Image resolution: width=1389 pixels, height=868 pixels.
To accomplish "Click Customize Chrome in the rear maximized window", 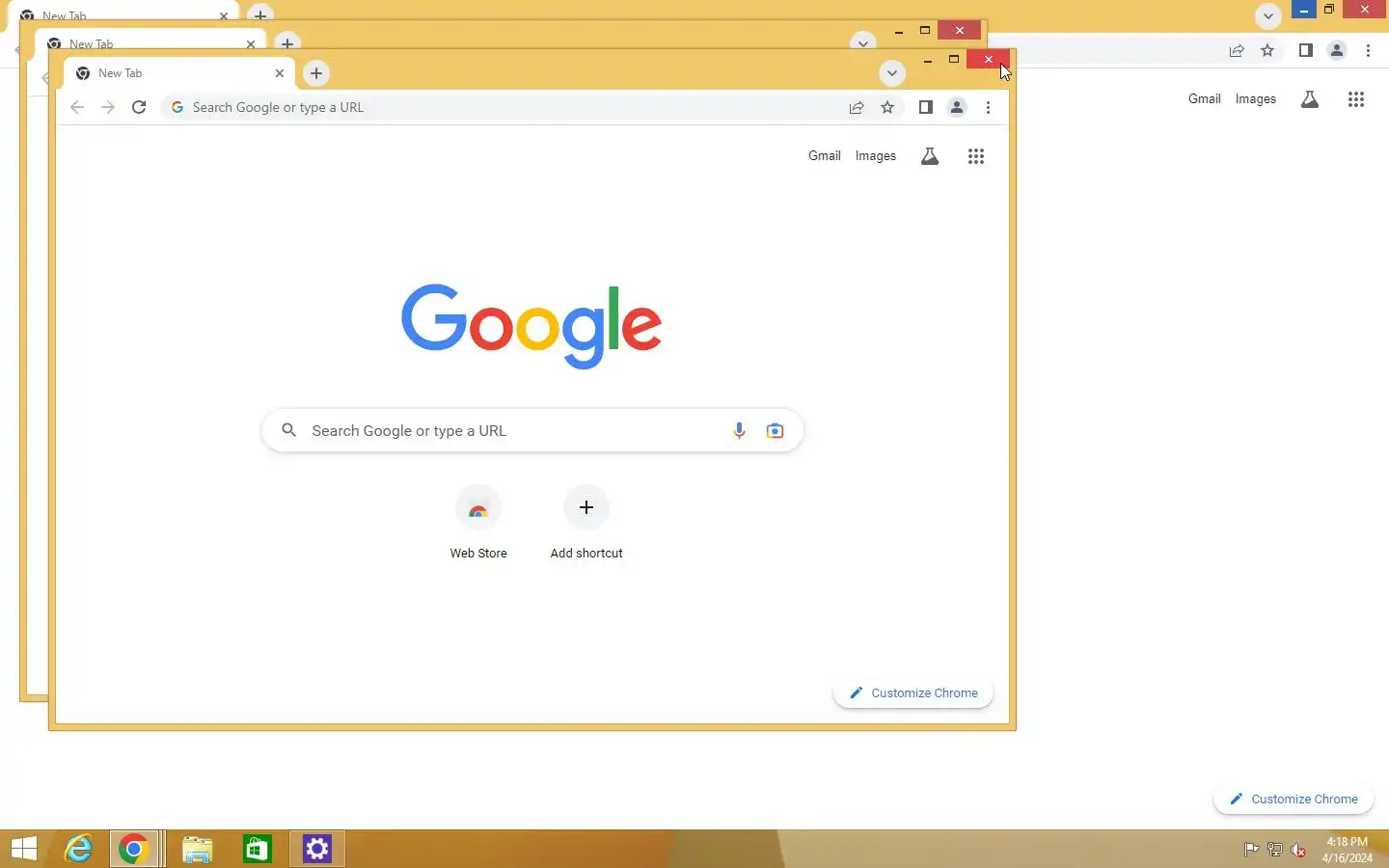I will click(x=1294, y=799).
